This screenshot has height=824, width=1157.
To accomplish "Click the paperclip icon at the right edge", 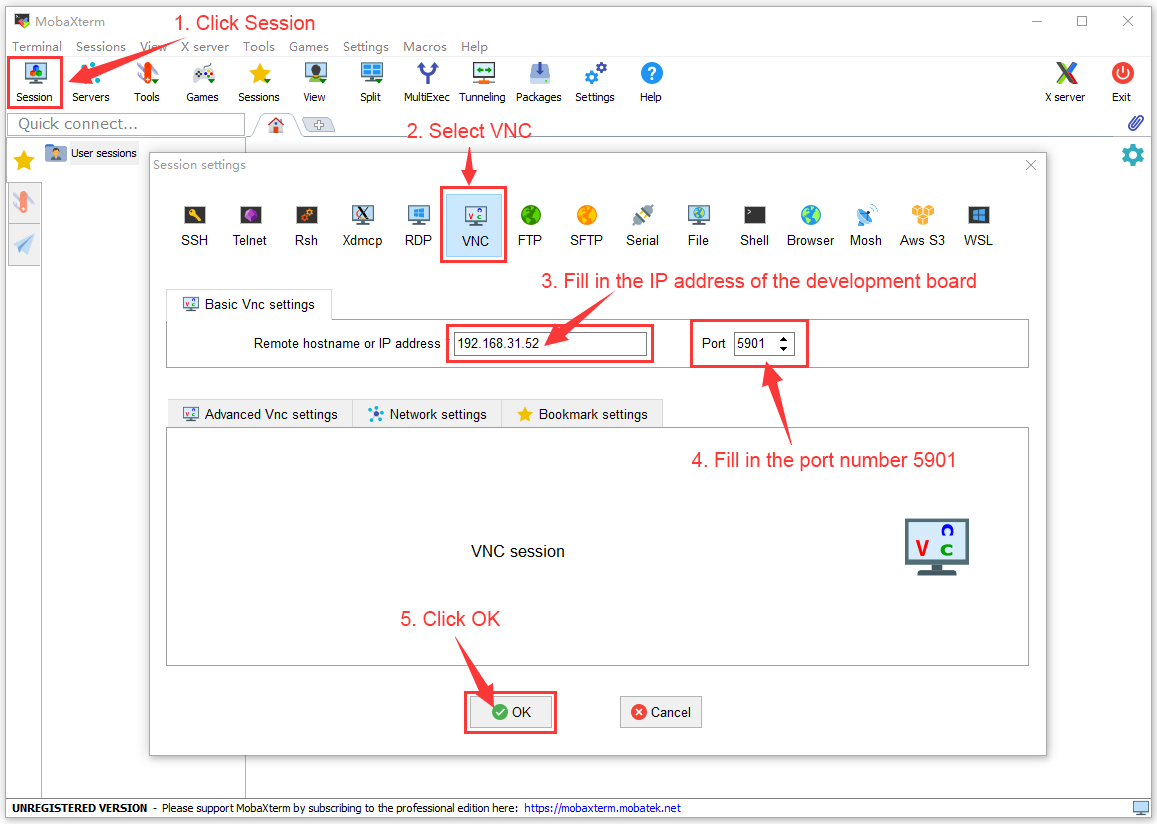I will (1136, 123).
